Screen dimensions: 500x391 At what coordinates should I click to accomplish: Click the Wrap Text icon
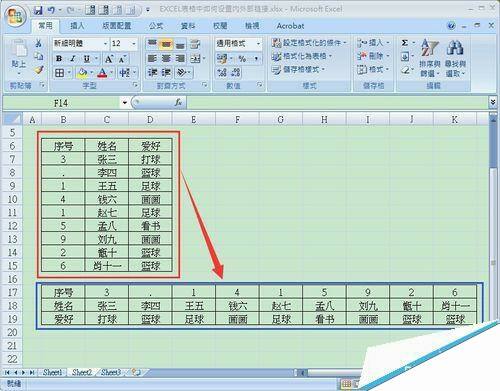point(195,44)
